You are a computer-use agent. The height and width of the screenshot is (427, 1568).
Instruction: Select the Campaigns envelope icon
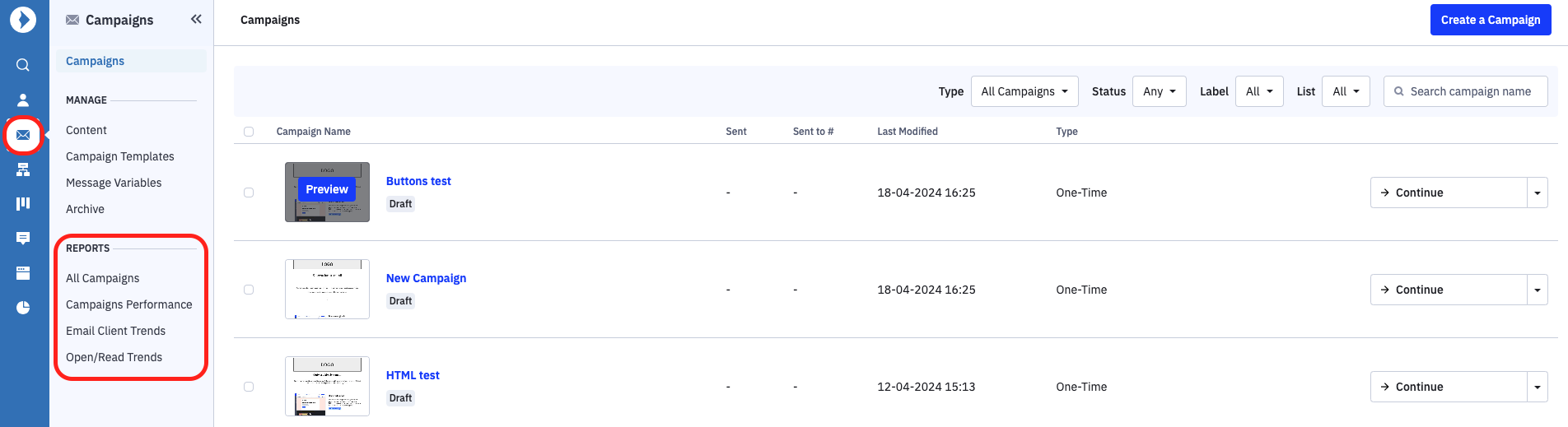pos(23,134)
